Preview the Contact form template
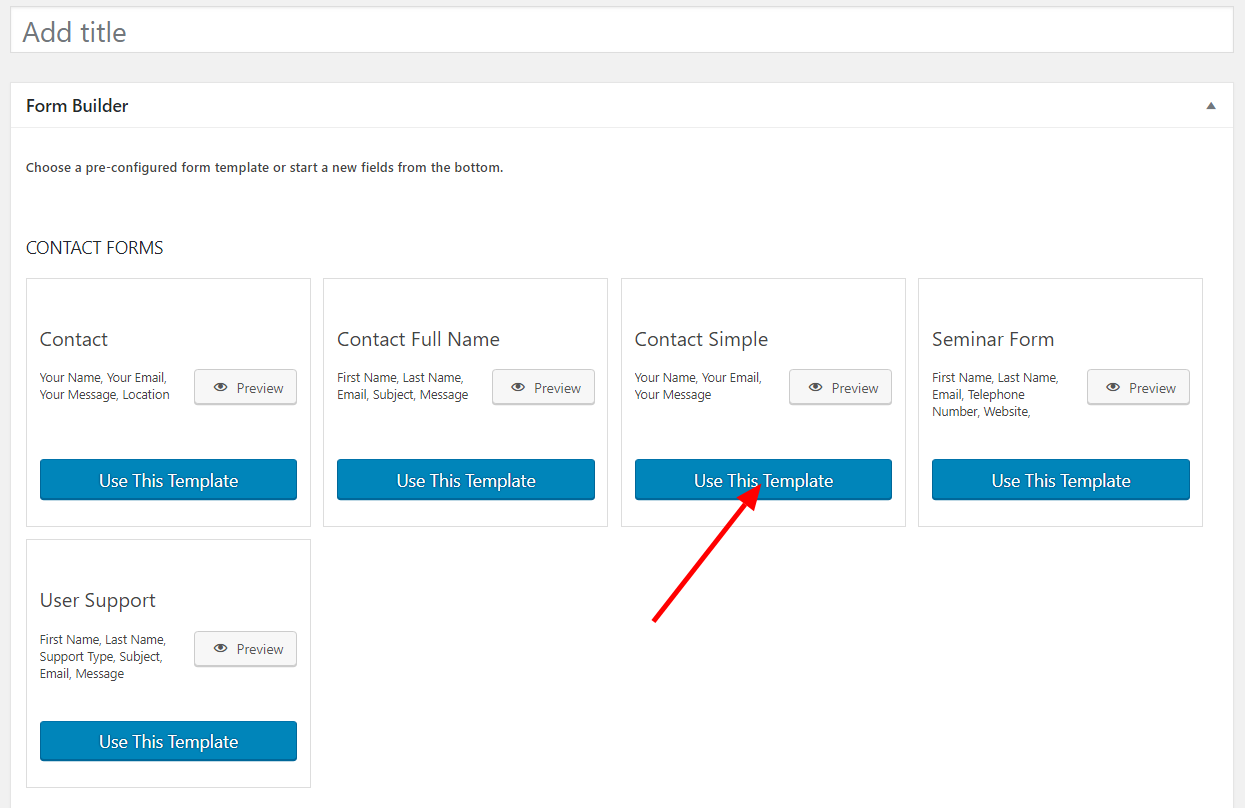The image size is (1245, 808). click(x=245, y=387)
